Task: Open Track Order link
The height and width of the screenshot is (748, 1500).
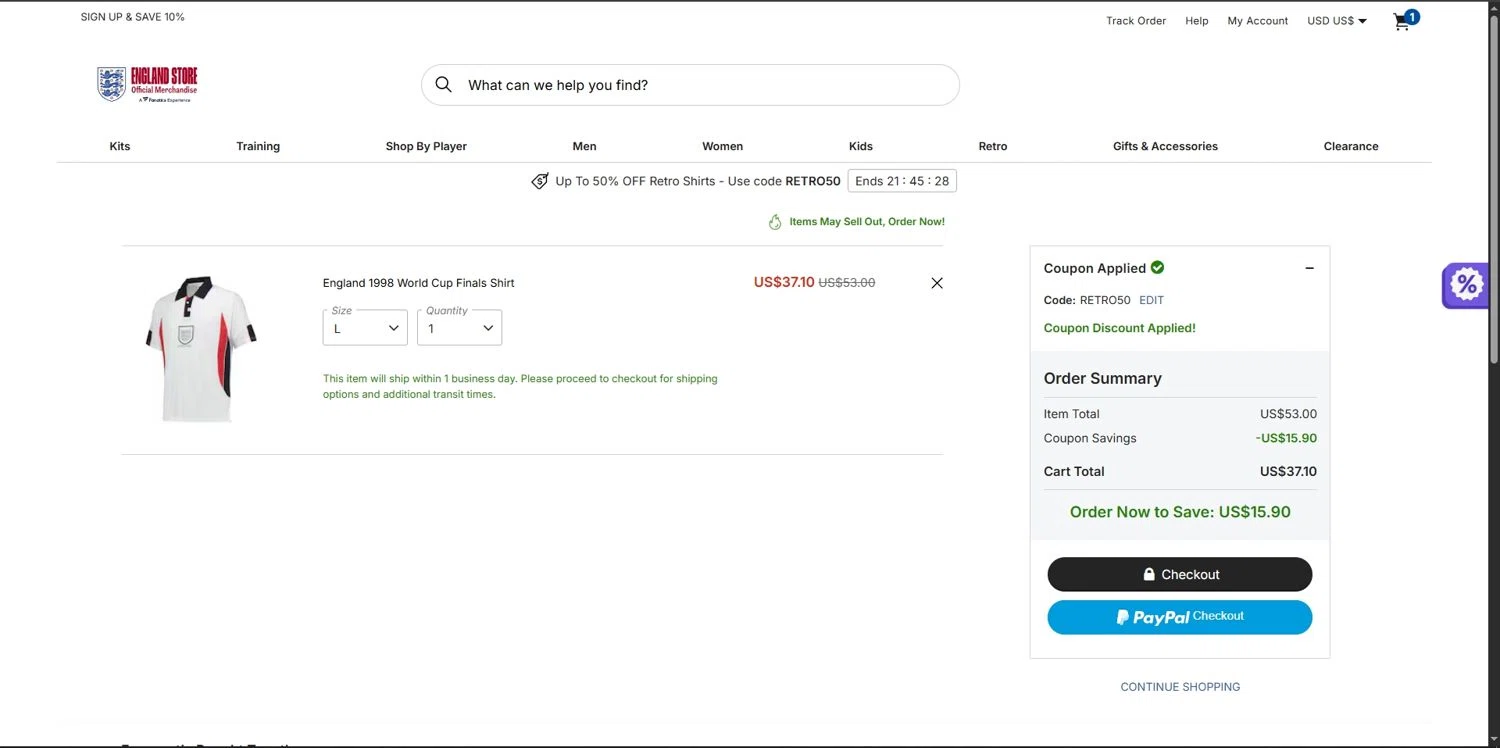Action: 1136,21
